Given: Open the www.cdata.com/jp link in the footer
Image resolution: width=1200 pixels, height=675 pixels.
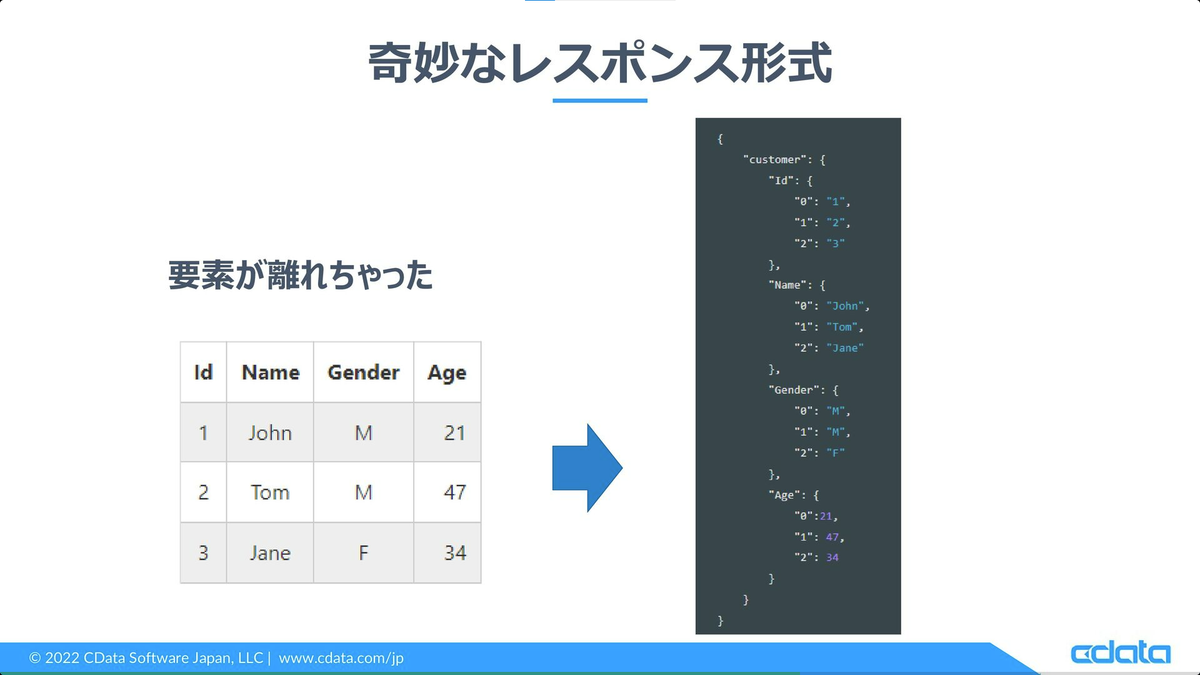Looking at the screenshot, I should tap(341, 658).
